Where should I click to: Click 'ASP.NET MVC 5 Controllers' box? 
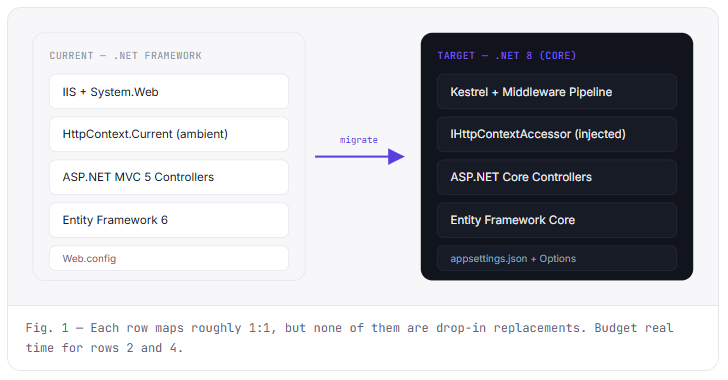pos(169,177)
